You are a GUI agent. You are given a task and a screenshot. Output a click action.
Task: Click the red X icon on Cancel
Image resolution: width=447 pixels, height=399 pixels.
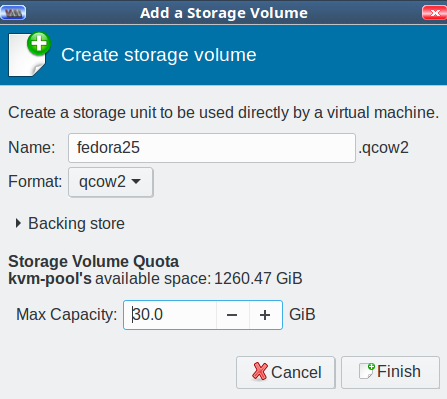(260, 371)
